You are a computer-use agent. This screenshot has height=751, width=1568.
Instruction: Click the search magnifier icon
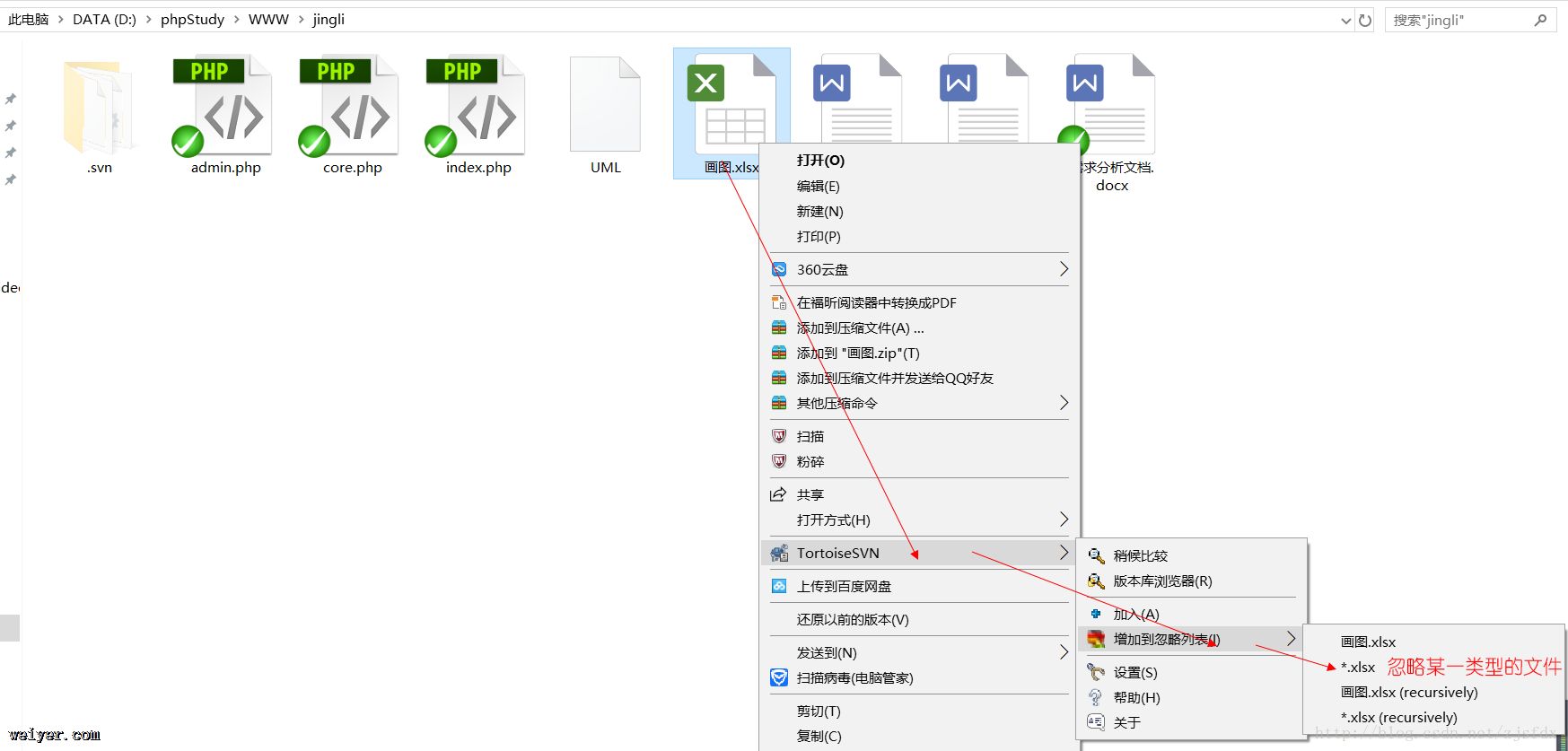click(1540, 20)
